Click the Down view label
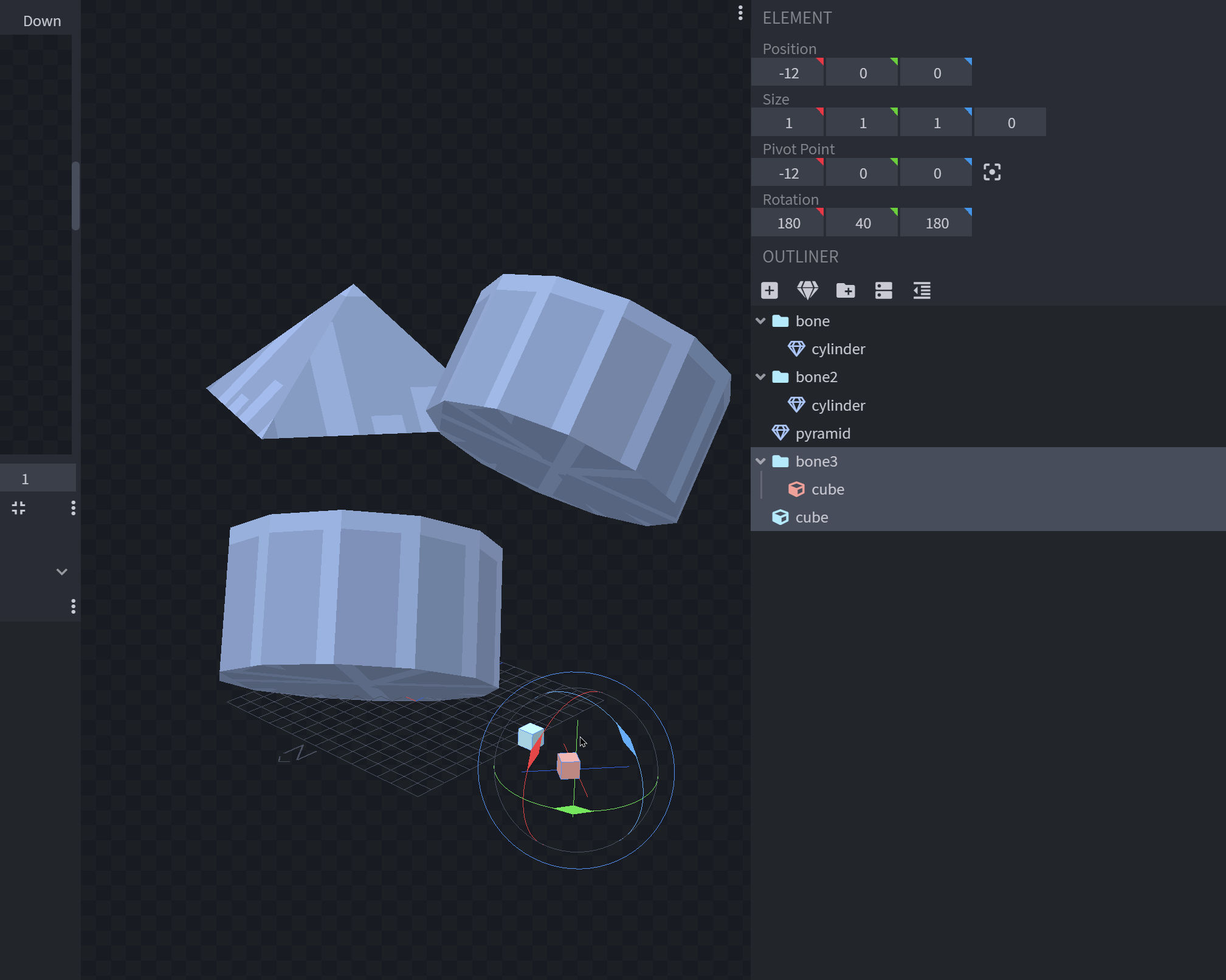This screenshot has width=1226, height=980. click(x=41, y=20)
